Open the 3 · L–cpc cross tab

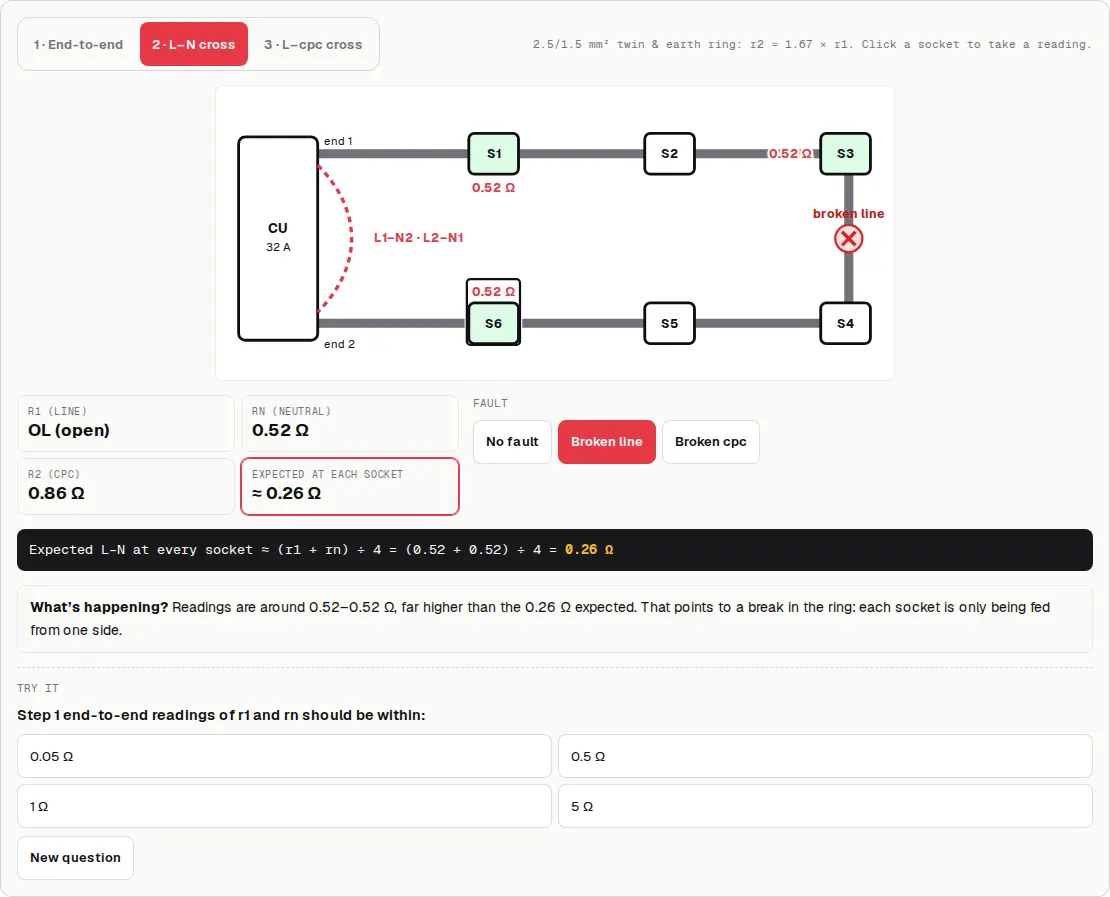tap(313, 44)
